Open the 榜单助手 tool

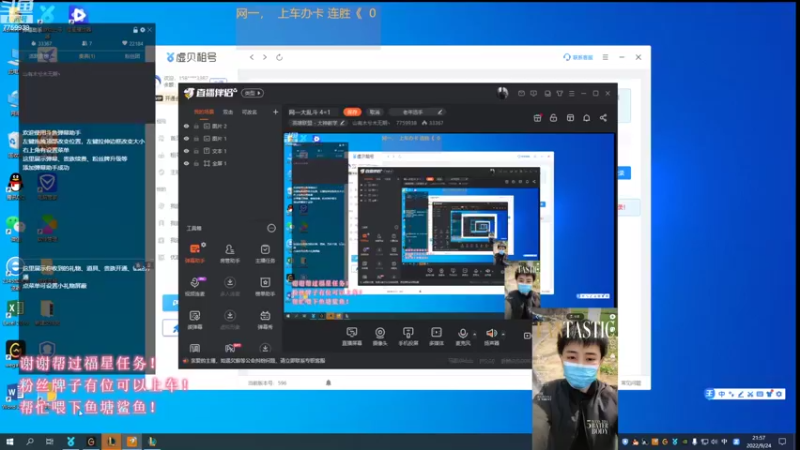pyautogui.click(x=265, y=286)
